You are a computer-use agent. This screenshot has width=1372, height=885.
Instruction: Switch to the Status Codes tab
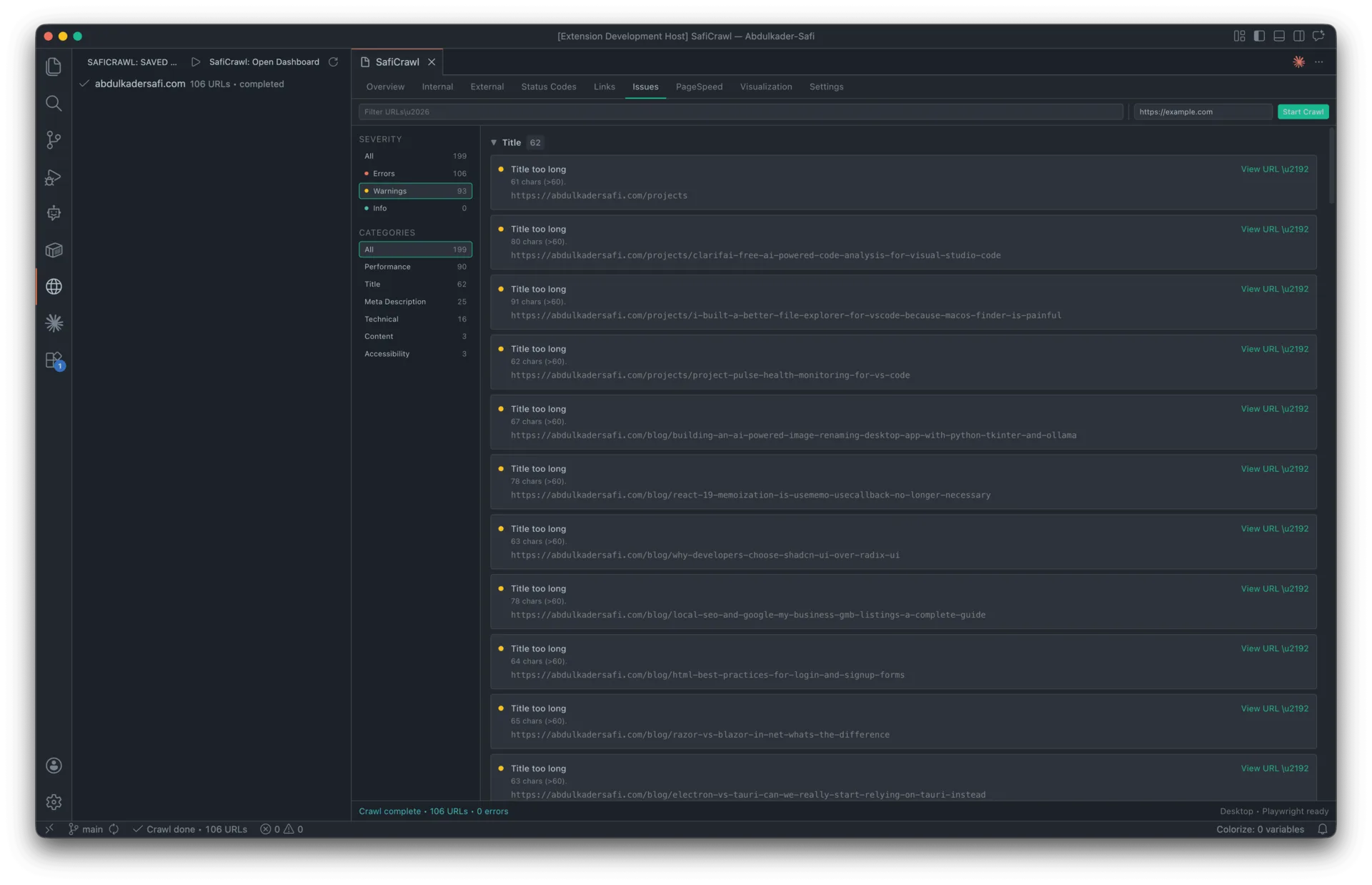click(548, 86)
